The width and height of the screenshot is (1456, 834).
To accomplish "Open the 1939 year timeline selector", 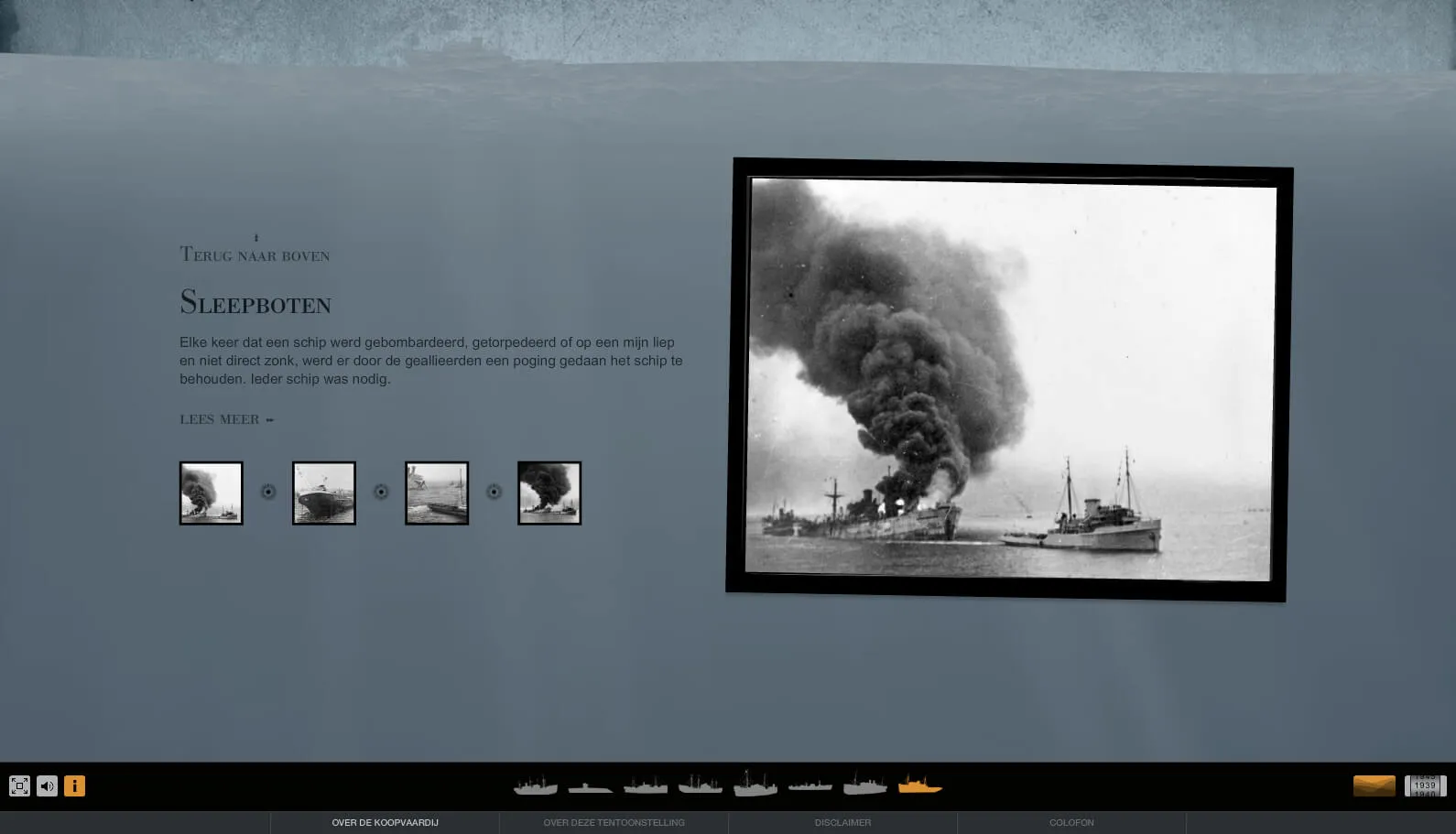I will point(1426,785).
